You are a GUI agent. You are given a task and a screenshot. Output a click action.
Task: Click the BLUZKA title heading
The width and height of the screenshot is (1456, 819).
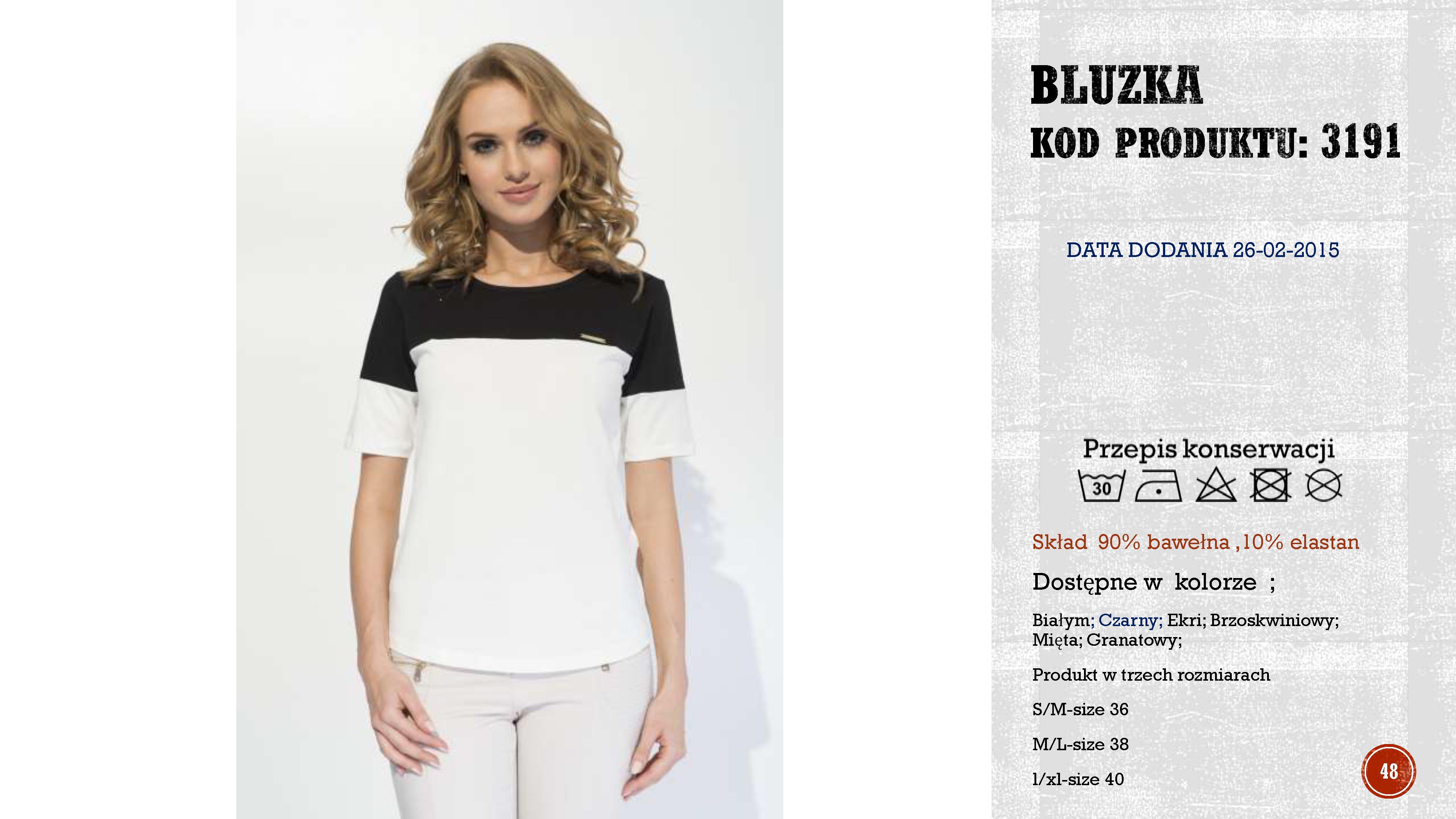point(1116,86)
